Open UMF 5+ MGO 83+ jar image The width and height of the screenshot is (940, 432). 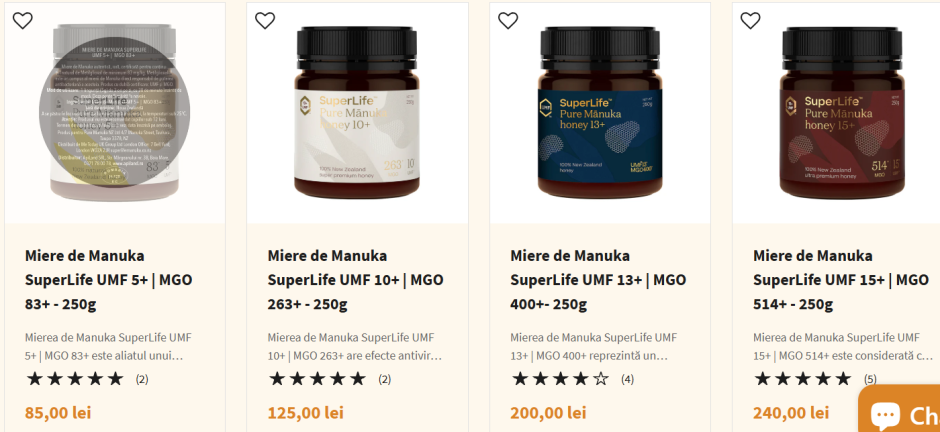point(115,113)
